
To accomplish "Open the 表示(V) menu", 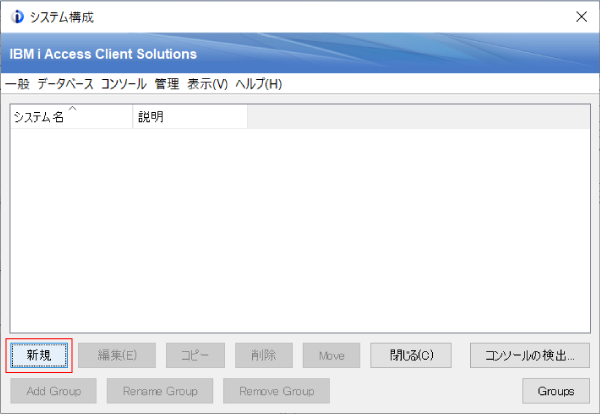I will 207,84.
